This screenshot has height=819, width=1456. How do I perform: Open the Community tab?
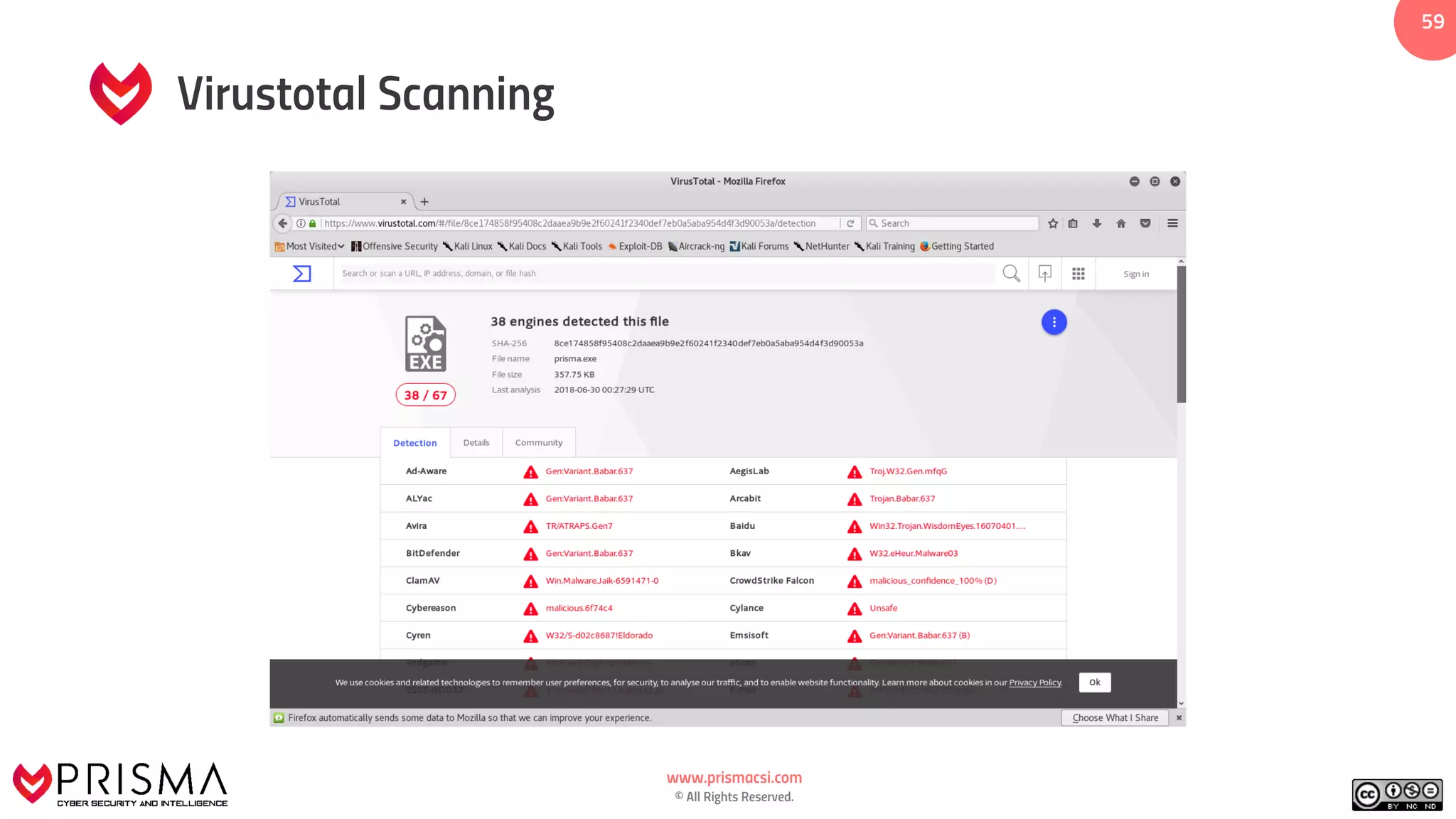point(539,442)
